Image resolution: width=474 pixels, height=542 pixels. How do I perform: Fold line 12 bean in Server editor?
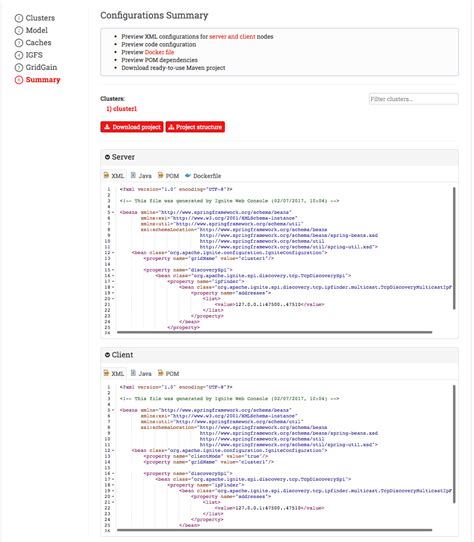[113, 253]
